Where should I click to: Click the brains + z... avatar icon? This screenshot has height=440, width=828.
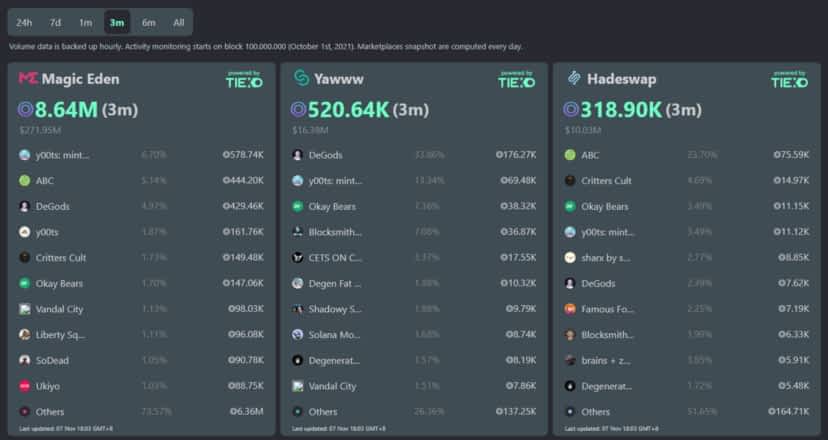point(570,360)
